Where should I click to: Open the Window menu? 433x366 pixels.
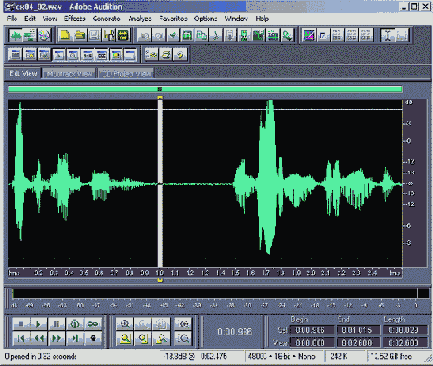click(x=236, y=19)
